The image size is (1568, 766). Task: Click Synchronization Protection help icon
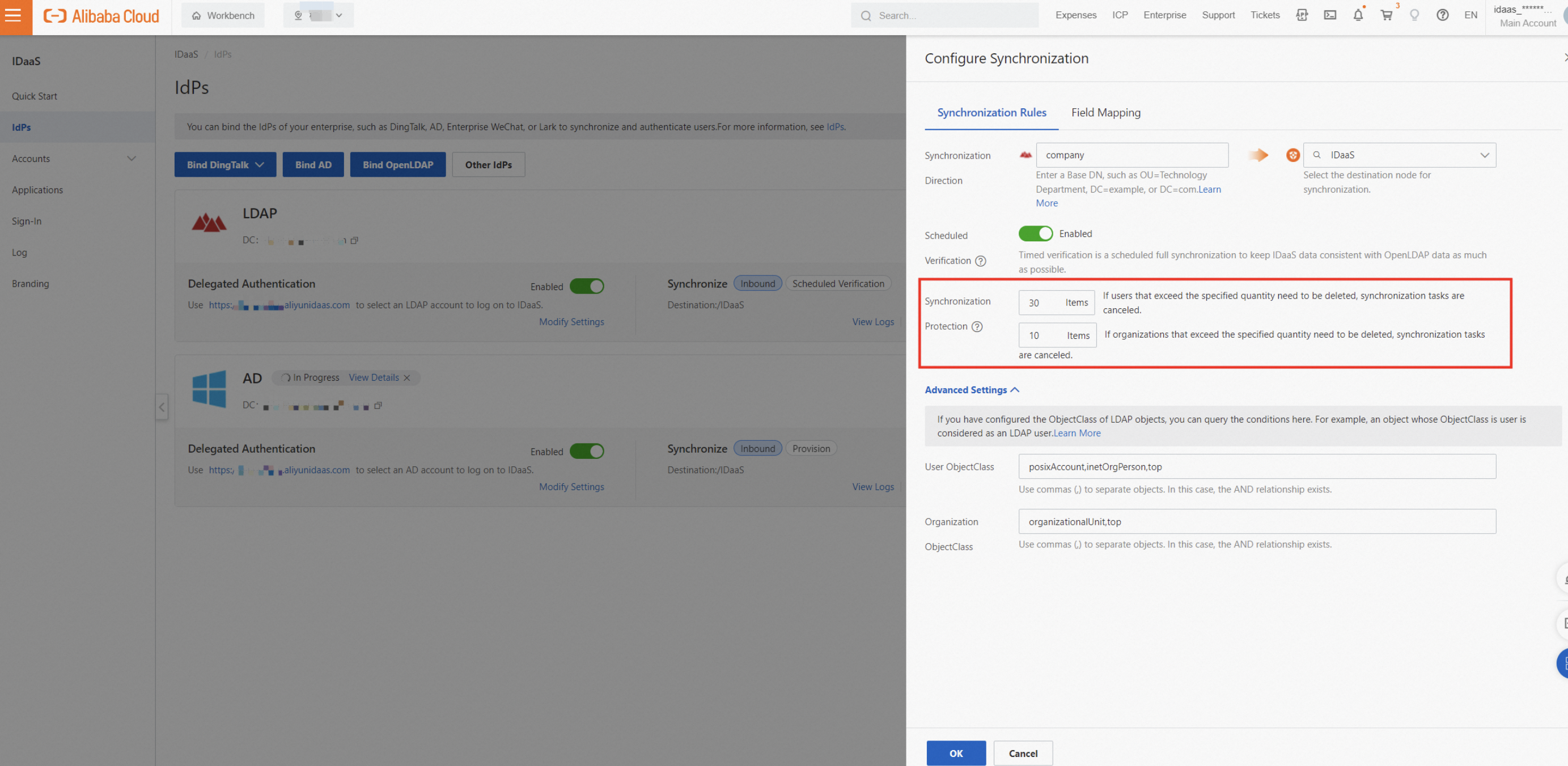pyautogui.click(x=977, y=327)
